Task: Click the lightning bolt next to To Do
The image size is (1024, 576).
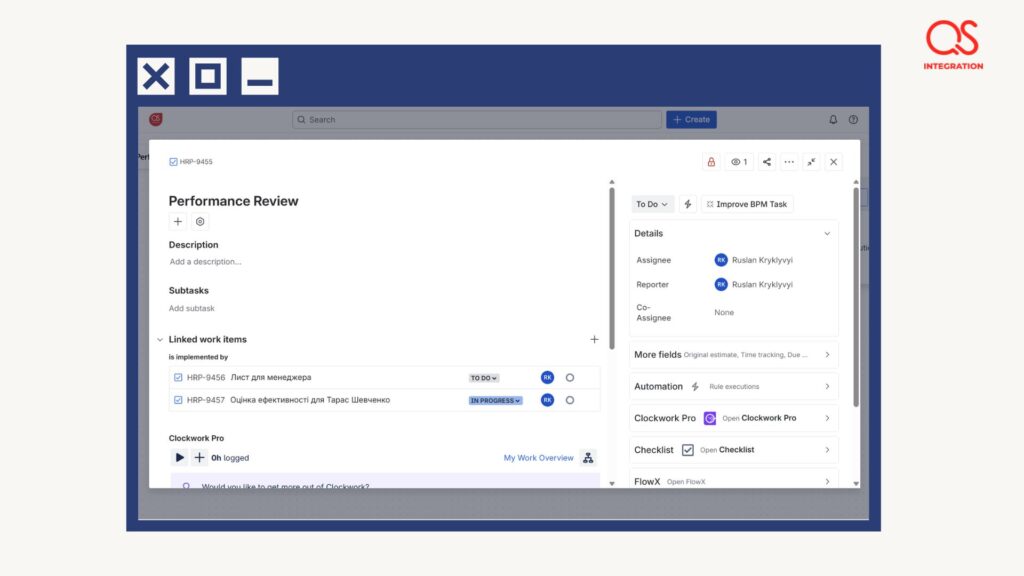Action: 688,204
